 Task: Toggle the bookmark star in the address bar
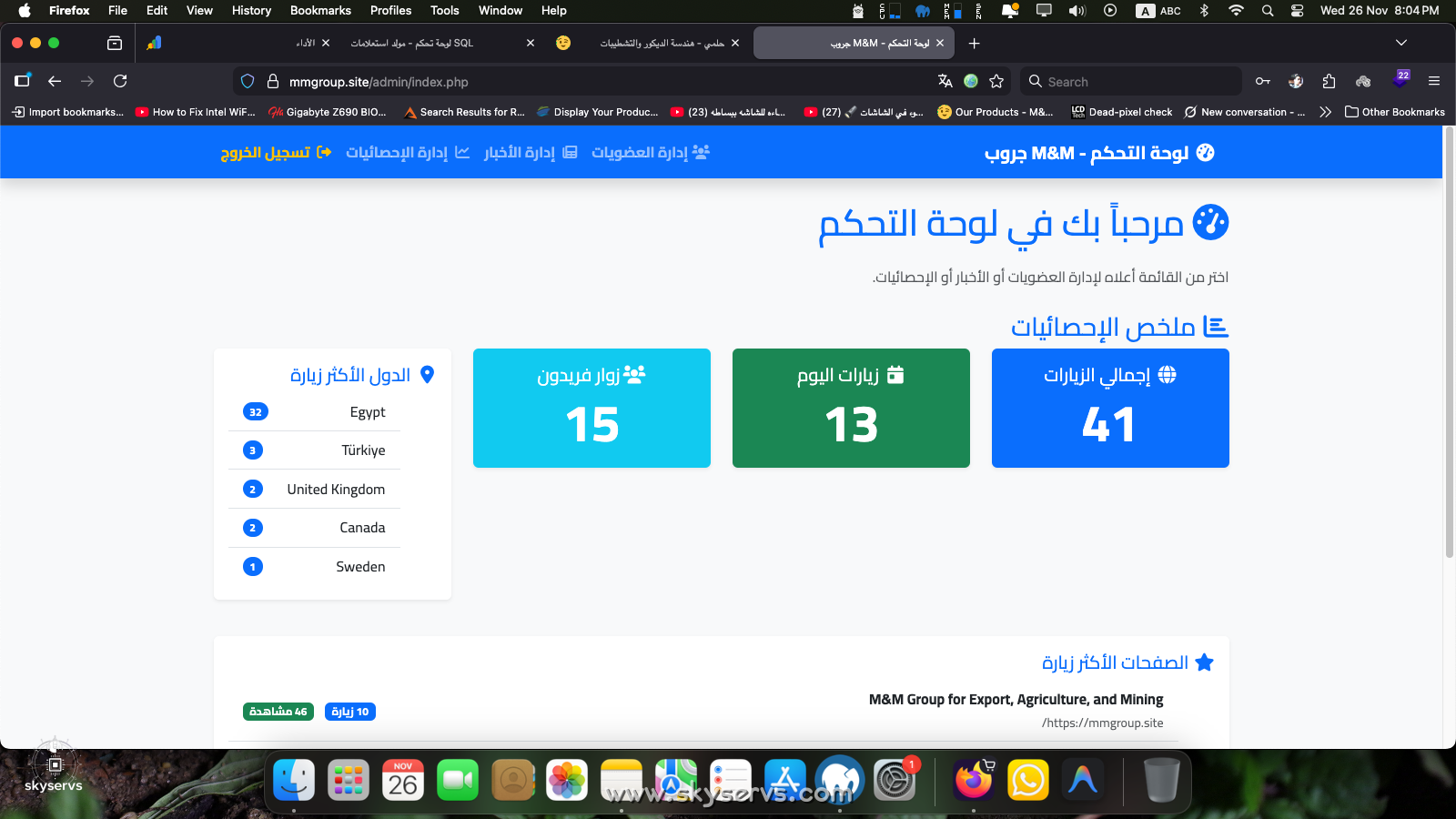tap(996, 81)
